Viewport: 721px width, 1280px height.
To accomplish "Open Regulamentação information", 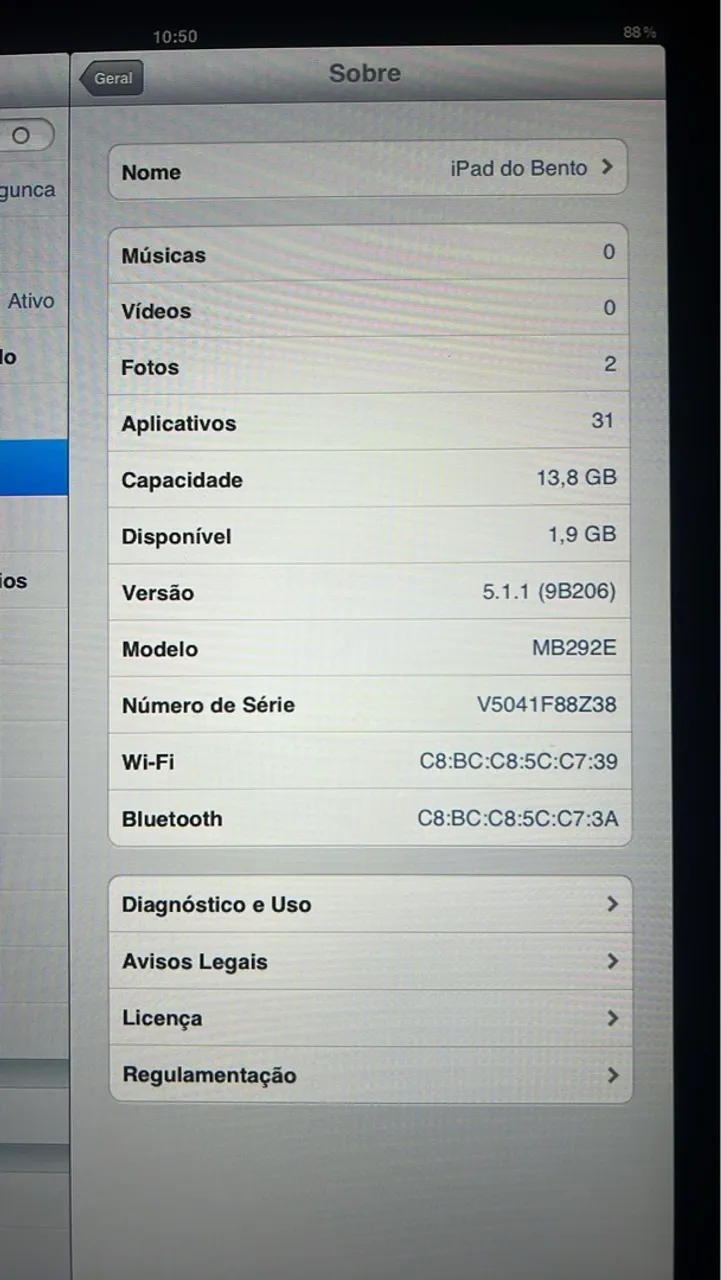I will click(370, 1075).
